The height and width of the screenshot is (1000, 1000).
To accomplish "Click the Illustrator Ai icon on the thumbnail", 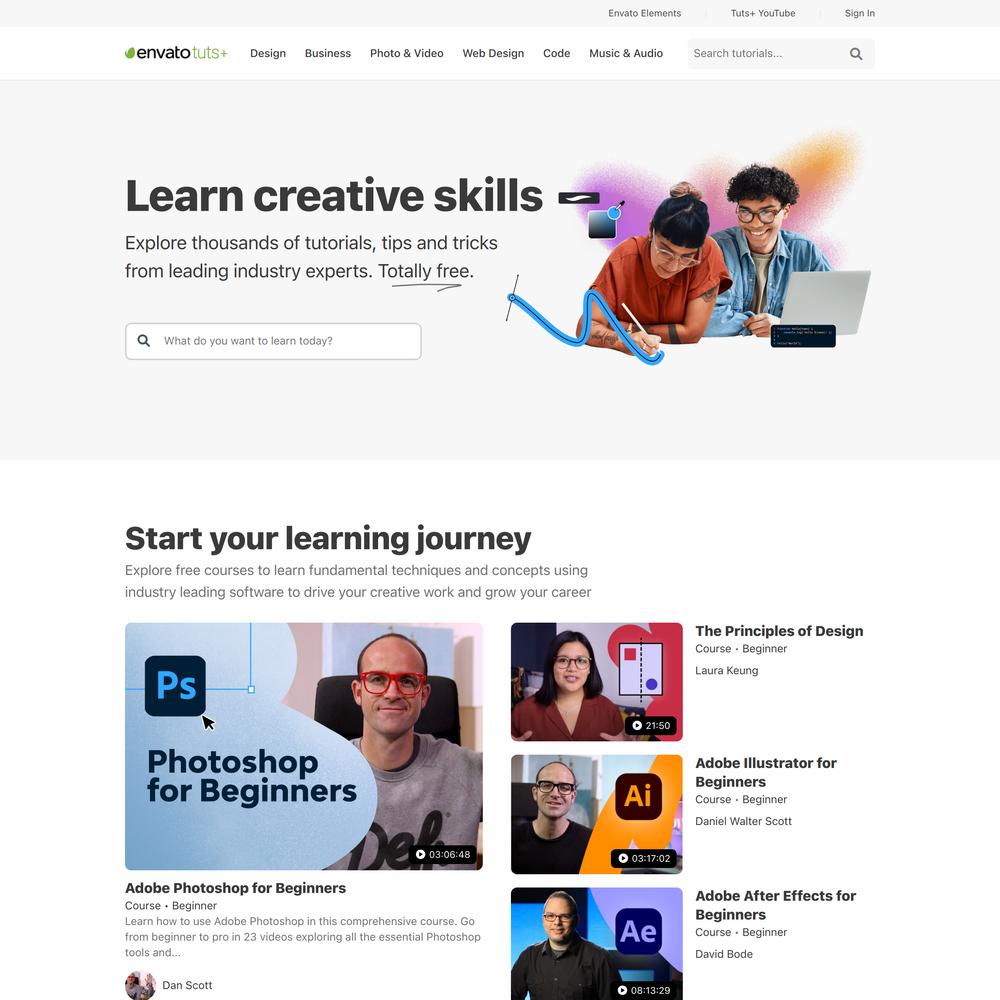I will click(638, 796).
